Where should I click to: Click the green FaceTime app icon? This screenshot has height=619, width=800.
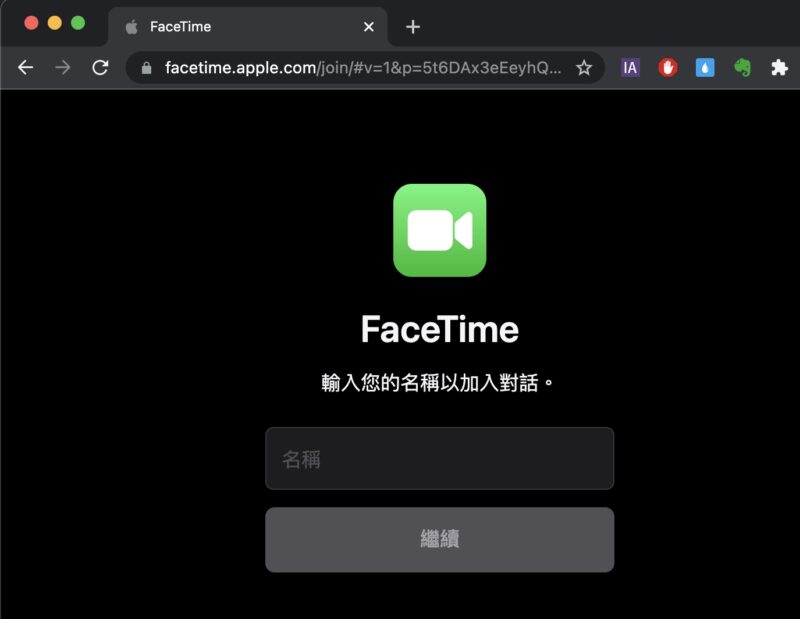tap(440, 231)
